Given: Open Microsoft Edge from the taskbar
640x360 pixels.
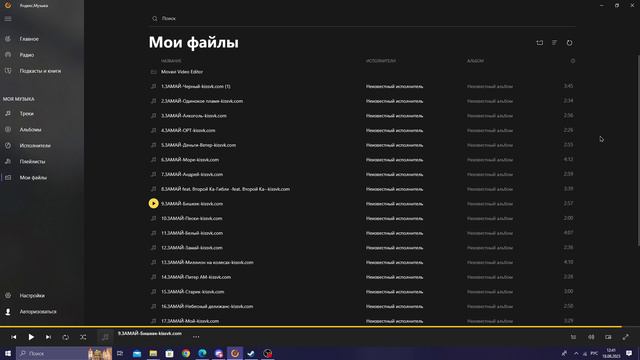Looking at the screenshot, I should pos(202,353).
